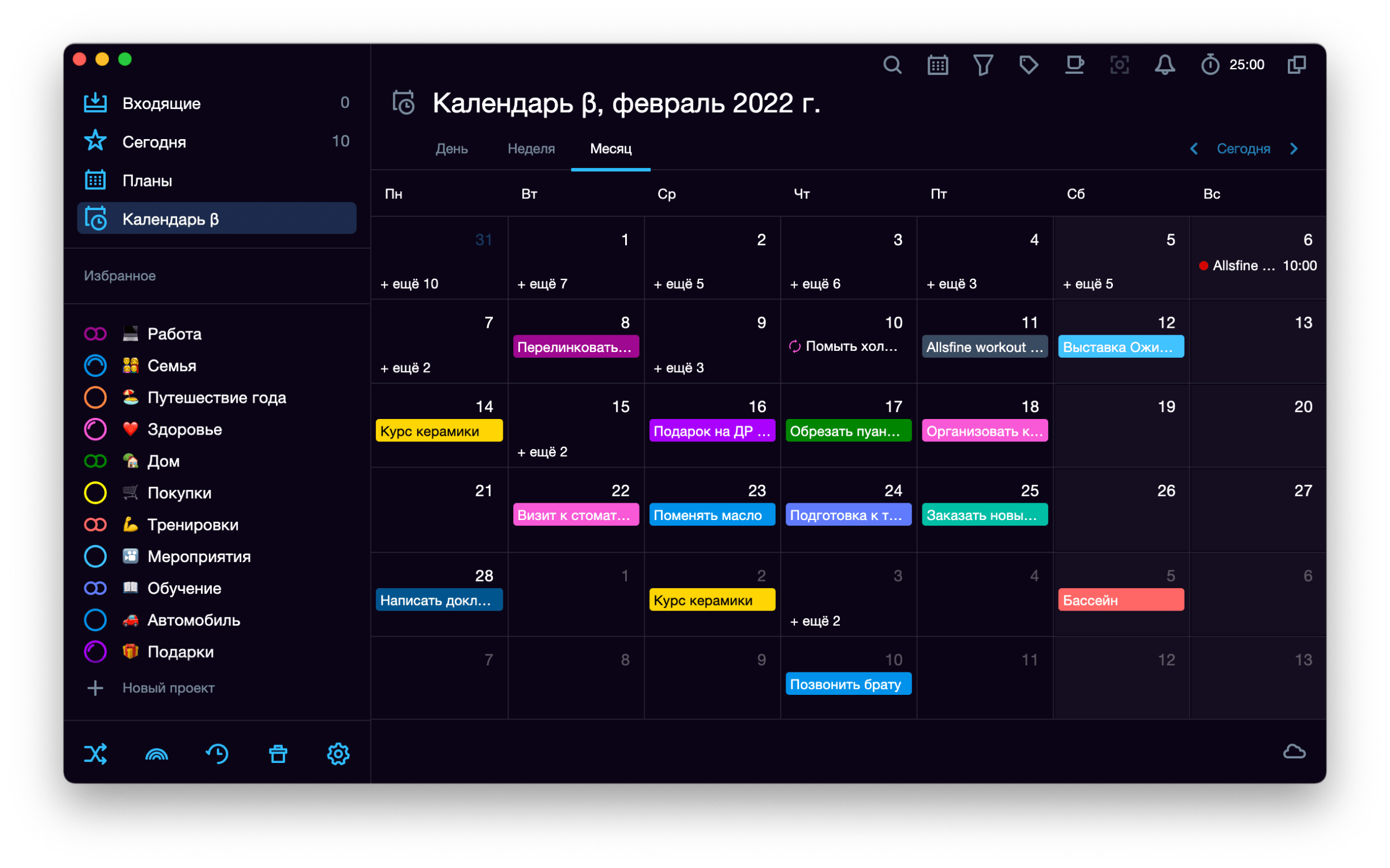Image resolution: width=1390 pixels, height=868 pixels.
Task: Click the next month chevron arrow
Action: (x=1294, y=148)
